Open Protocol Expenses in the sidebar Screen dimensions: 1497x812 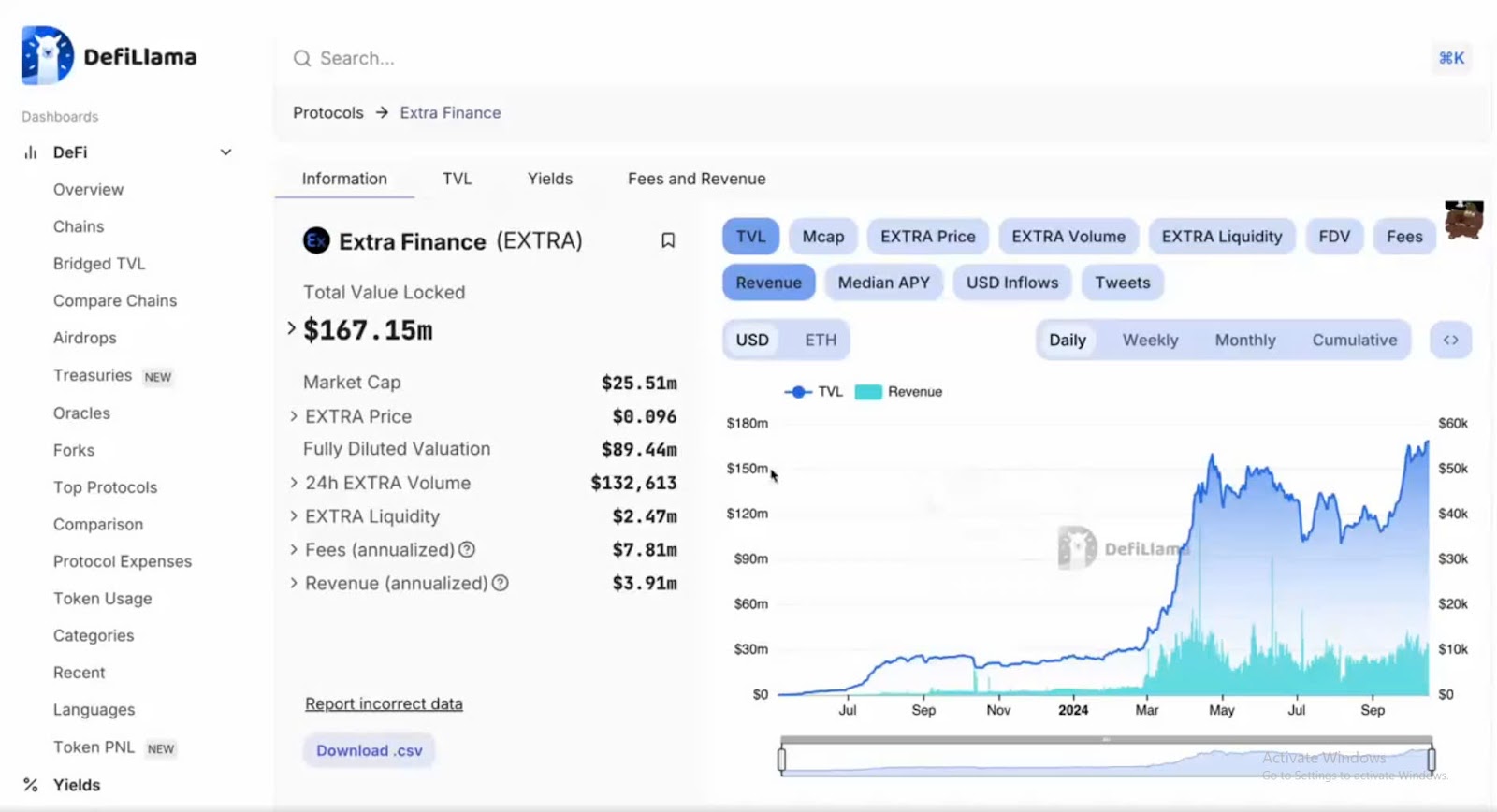point(123,561)
